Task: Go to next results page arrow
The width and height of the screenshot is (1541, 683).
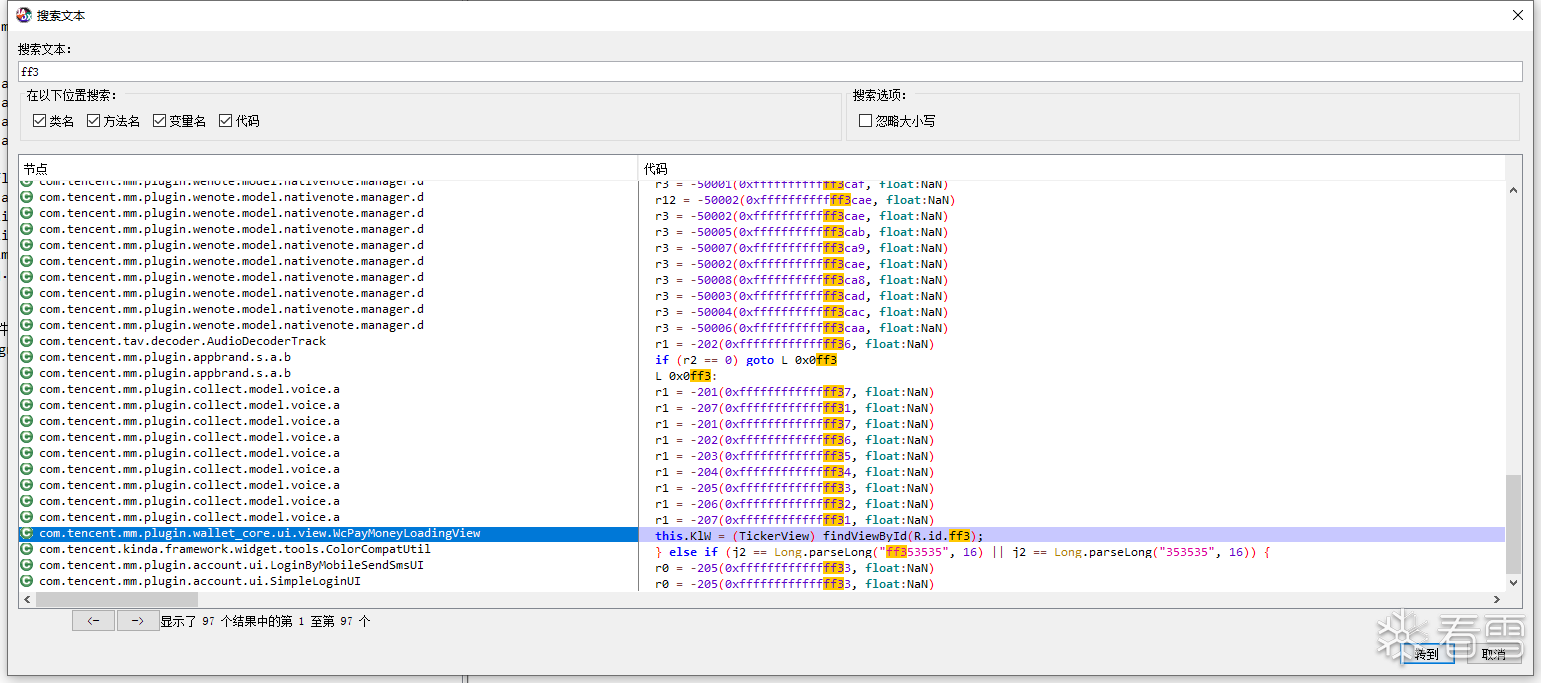Action: (x=138, y=621)
